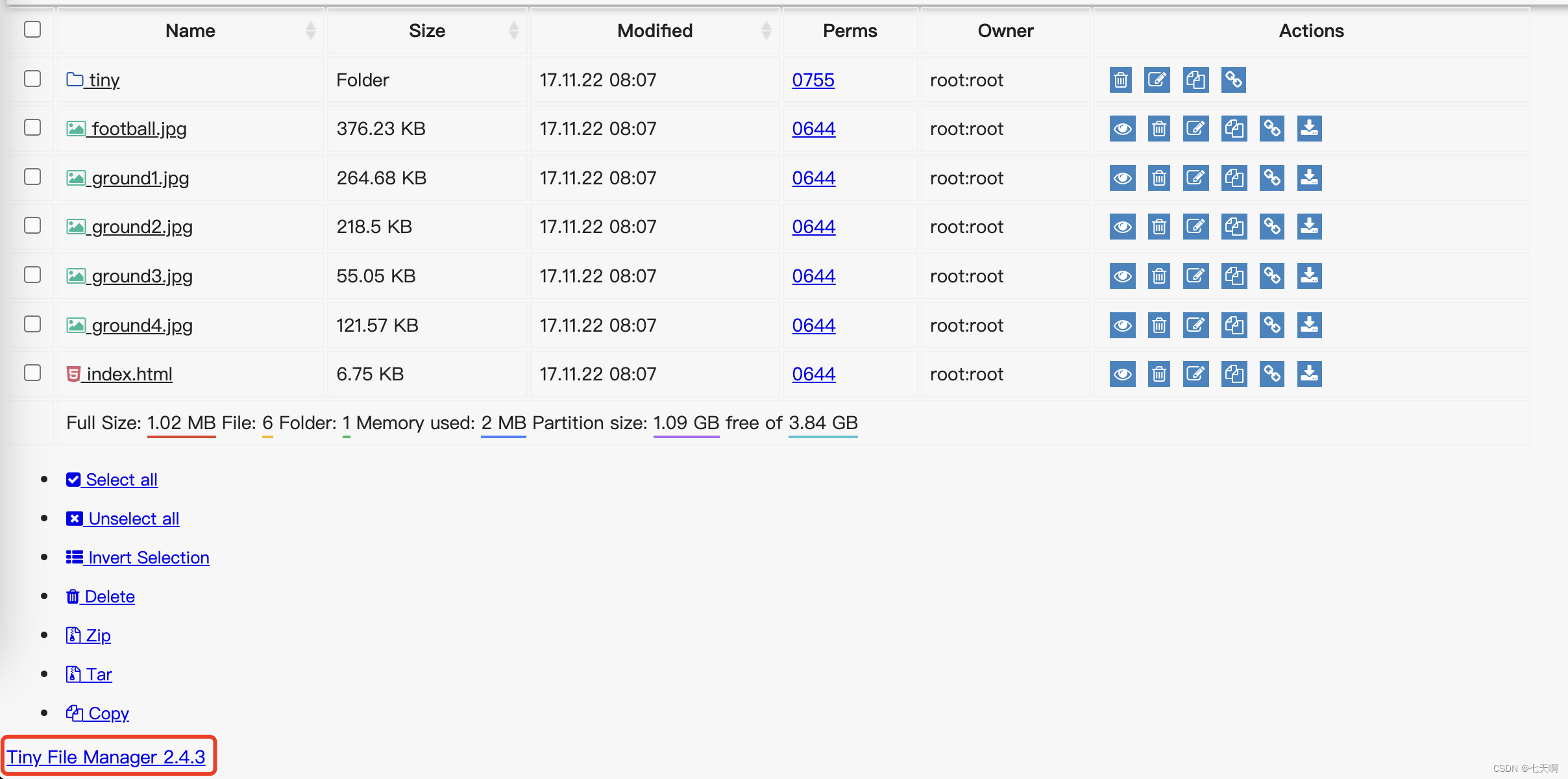This screenshot has height=779, width=1568.
Task: Click Invert Selection link
Action: [x=138, y=558]
